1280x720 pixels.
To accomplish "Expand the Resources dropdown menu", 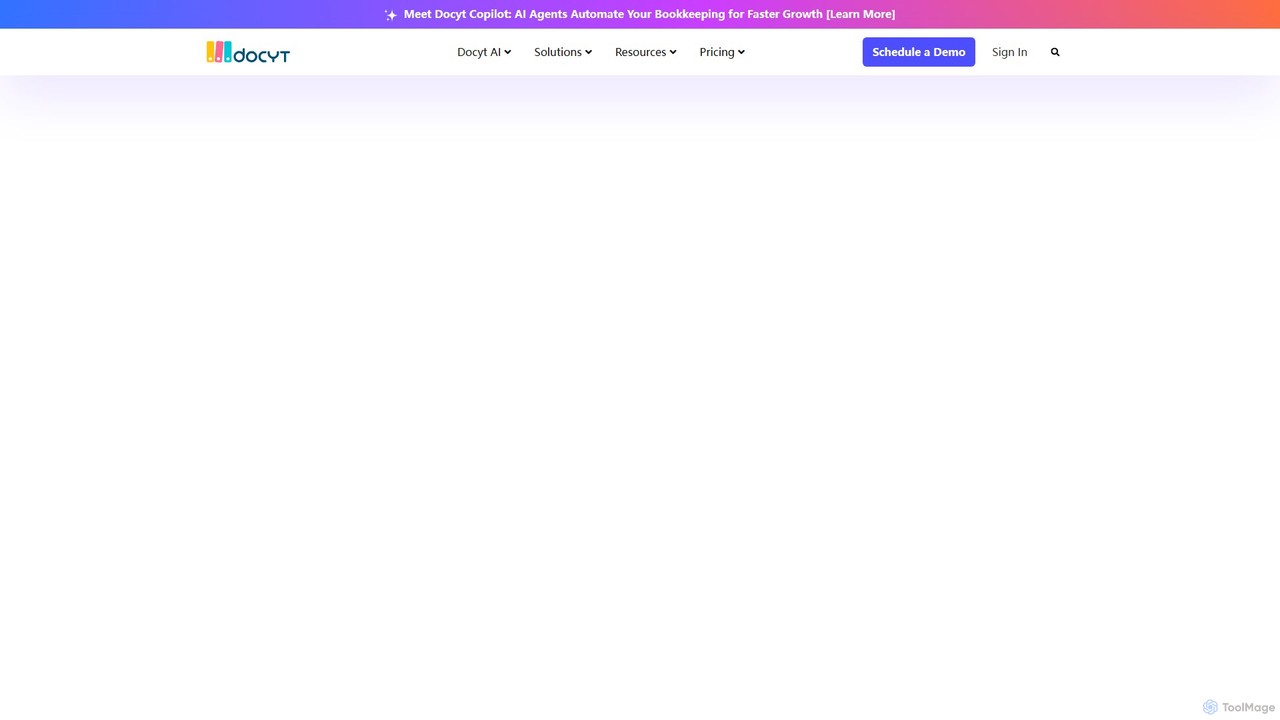I will coord(646,52).
